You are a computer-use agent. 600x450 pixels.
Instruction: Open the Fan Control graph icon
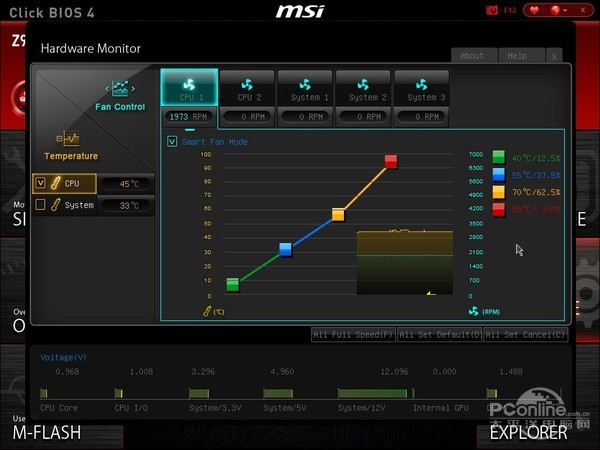click(120, 88)
